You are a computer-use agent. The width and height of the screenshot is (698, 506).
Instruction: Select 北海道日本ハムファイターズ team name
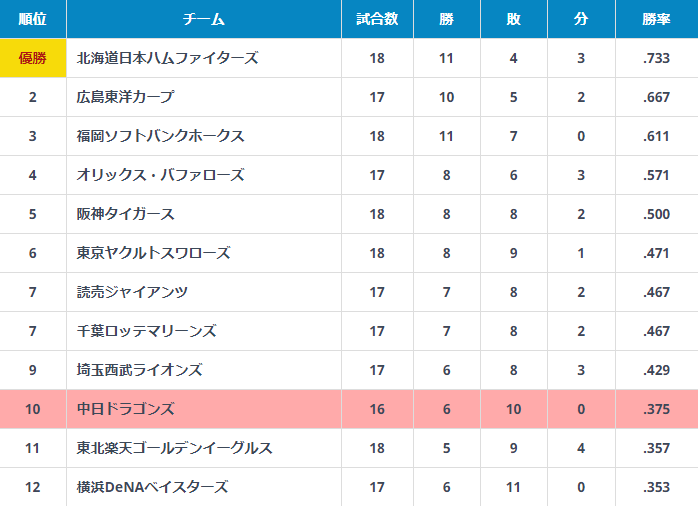167,58
